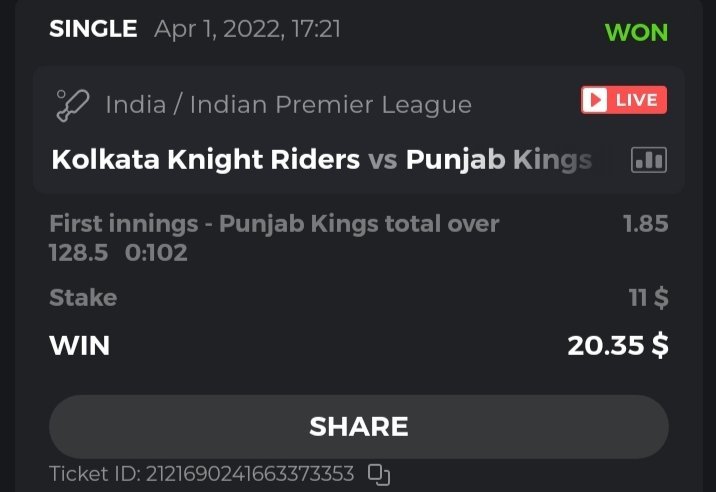Click the Stake label
This screenshot has height=492, width=716.
click(83, 298)
